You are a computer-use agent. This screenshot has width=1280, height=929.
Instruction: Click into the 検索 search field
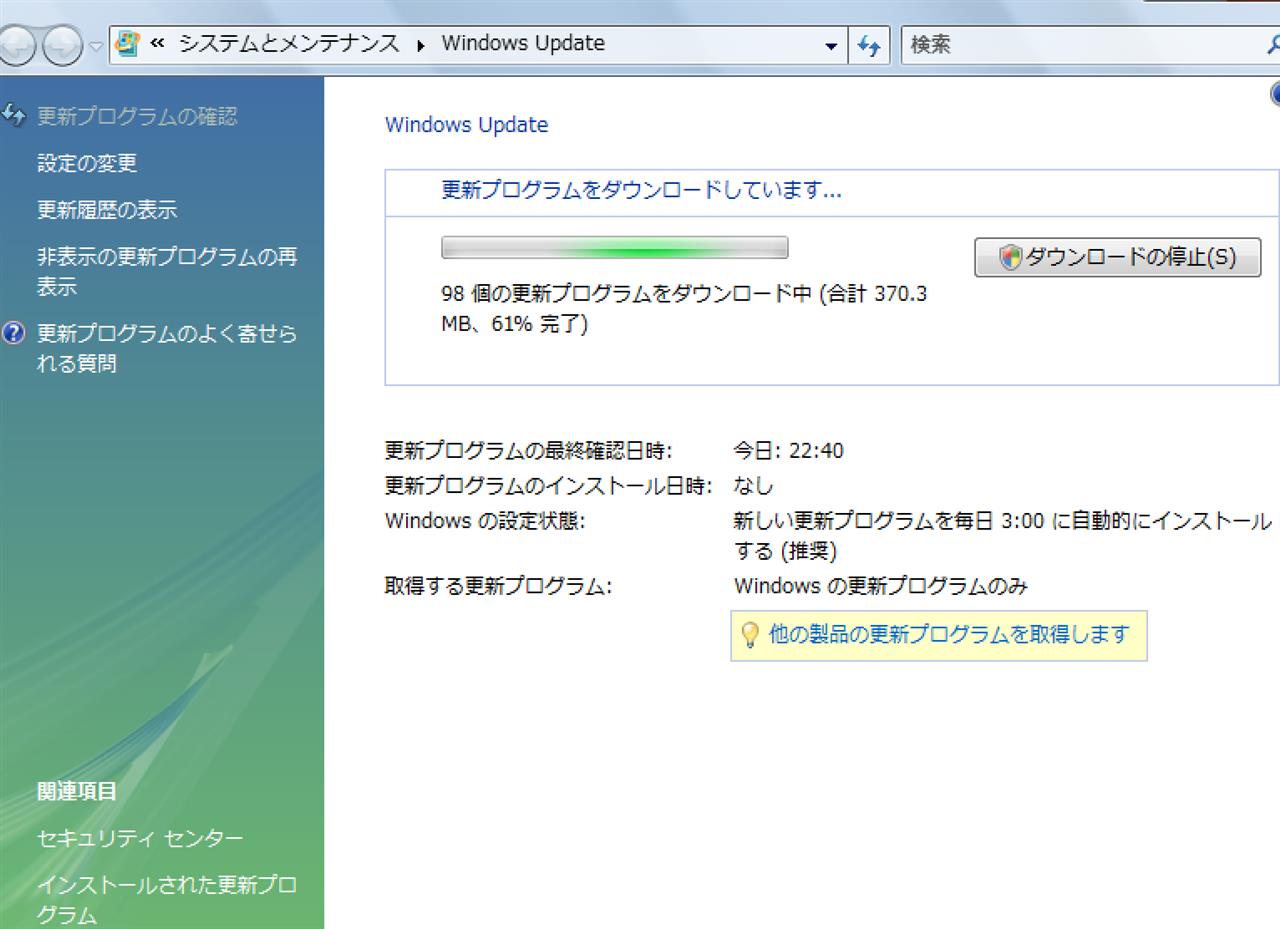[x=1080, y=45]
